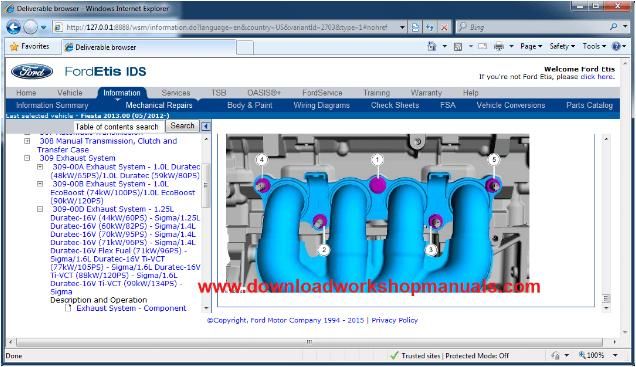Open the Favorites star button
636x367 pixels.
pos(30,47)
